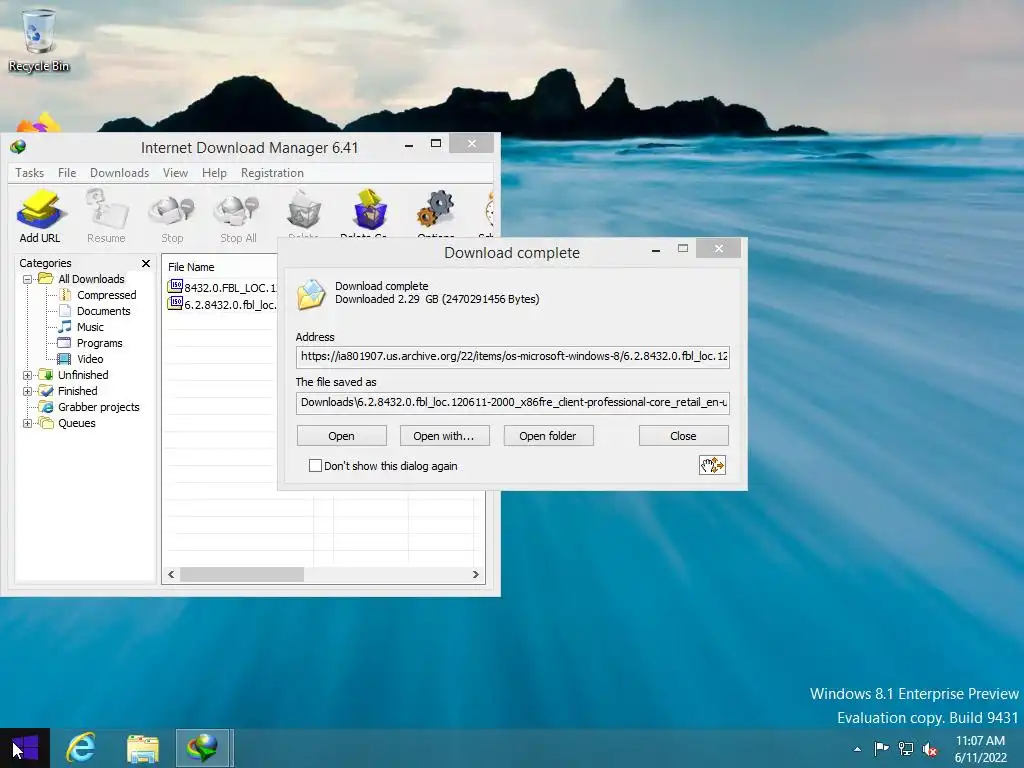Select the Documents category
1024x768 pixels.
click(103, 311)
